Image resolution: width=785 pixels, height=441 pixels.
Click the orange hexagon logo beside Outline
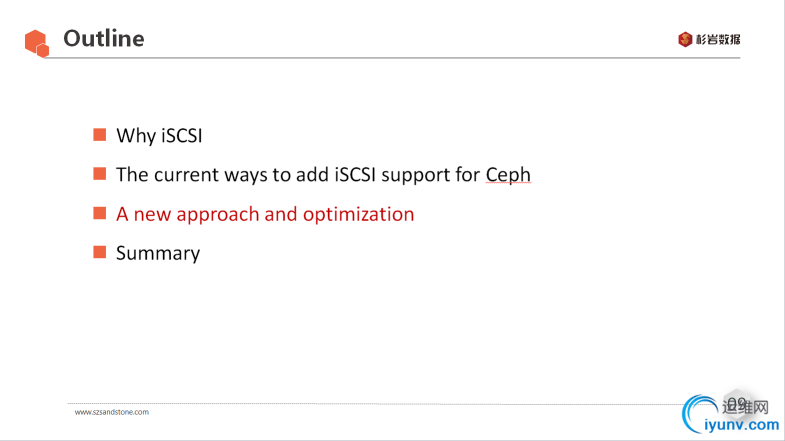tap(36, 43)
